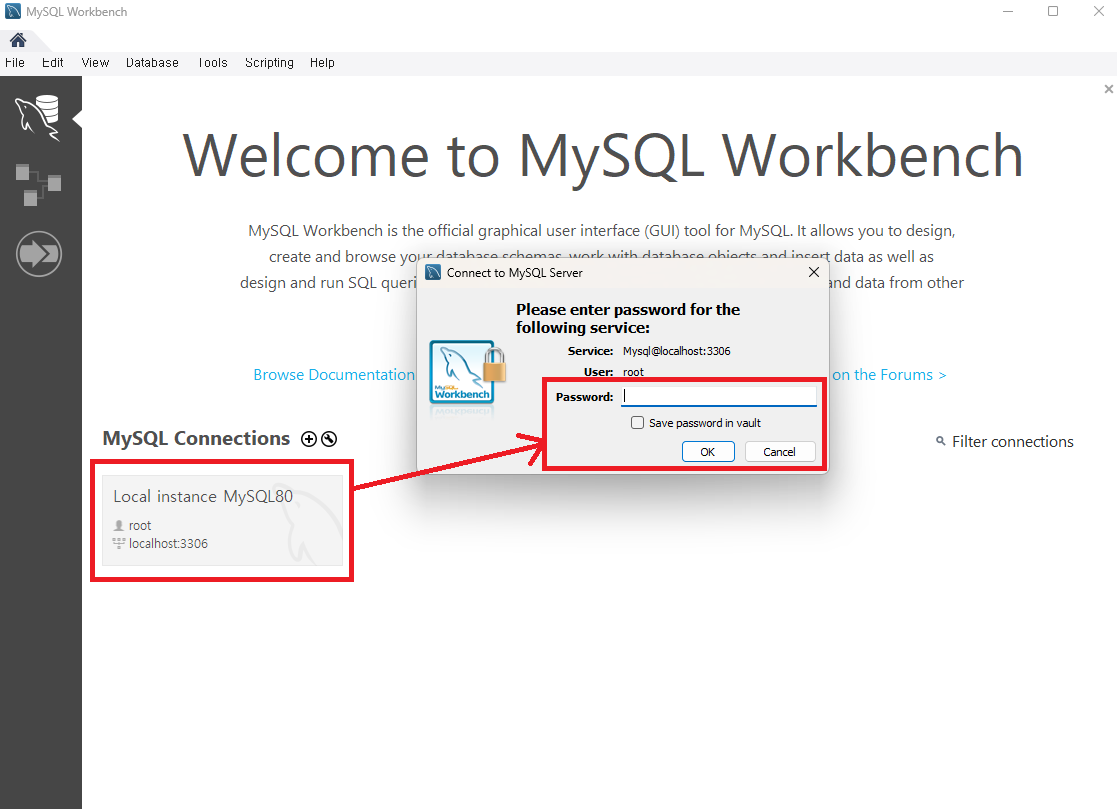This screenshot has width=1117, height=809.
Task: Click the Filter connections search field
Action: pyautogui.click(x=1012, y=442)
